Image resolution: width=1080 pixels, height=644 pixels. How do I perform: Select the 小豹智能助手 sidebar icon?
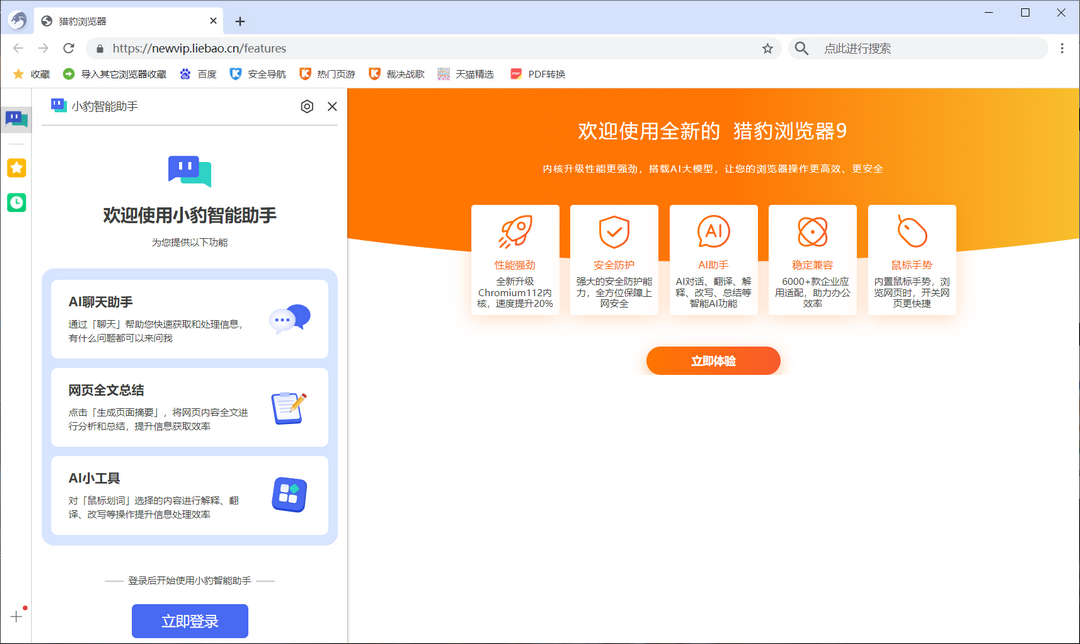point(16,120)
